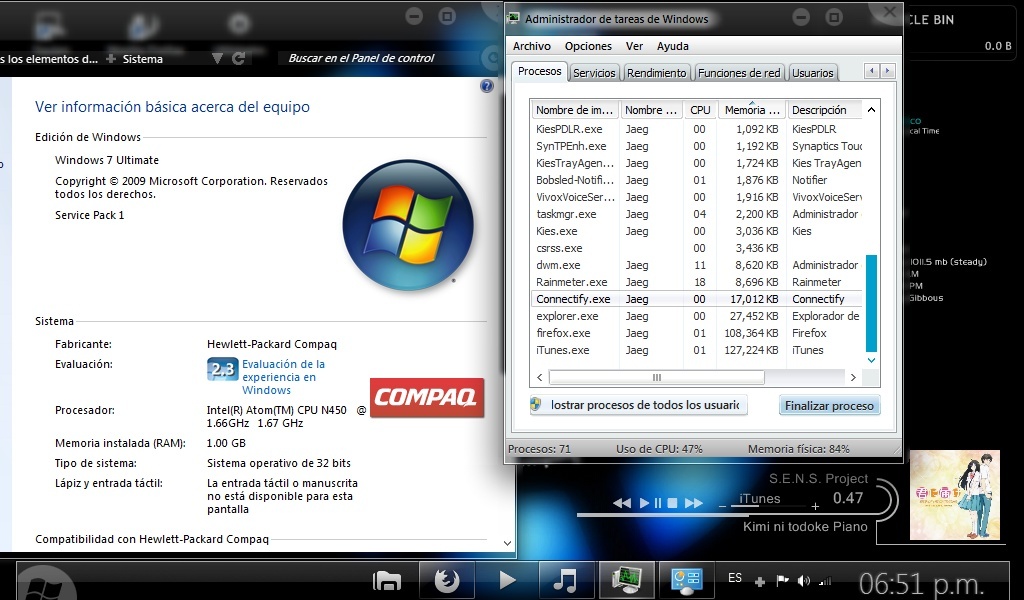Refresh the Control Panel address bar

(x=239, y=59)
